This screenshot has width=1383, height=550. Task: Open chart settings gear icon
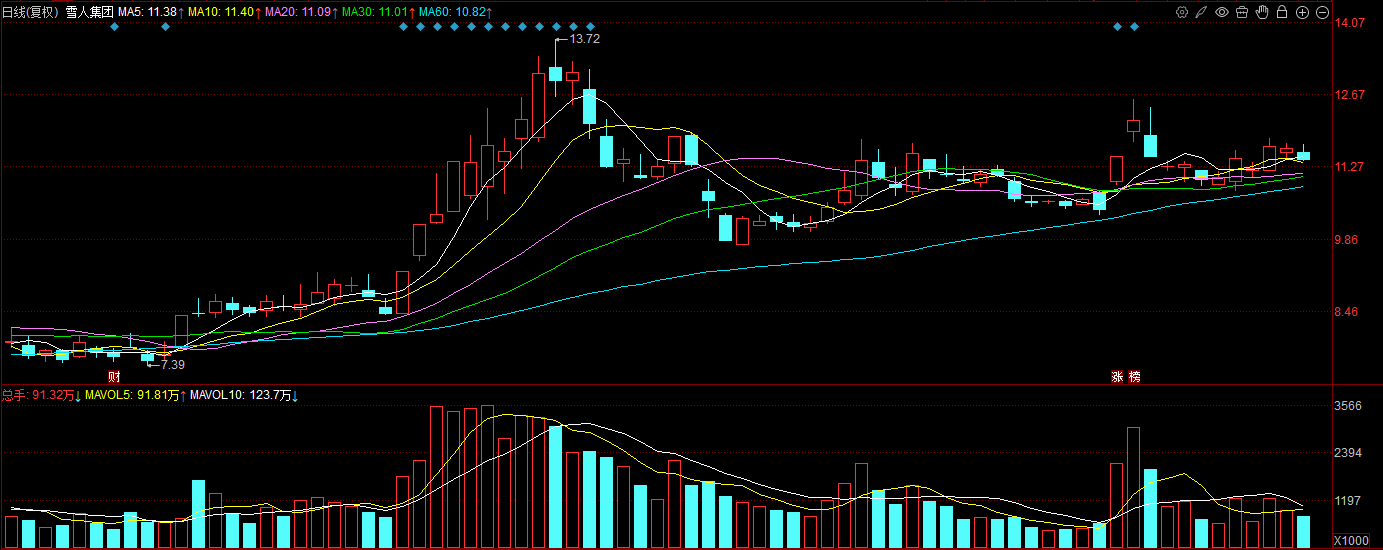pyautogui.click(x=1182, y=12)
